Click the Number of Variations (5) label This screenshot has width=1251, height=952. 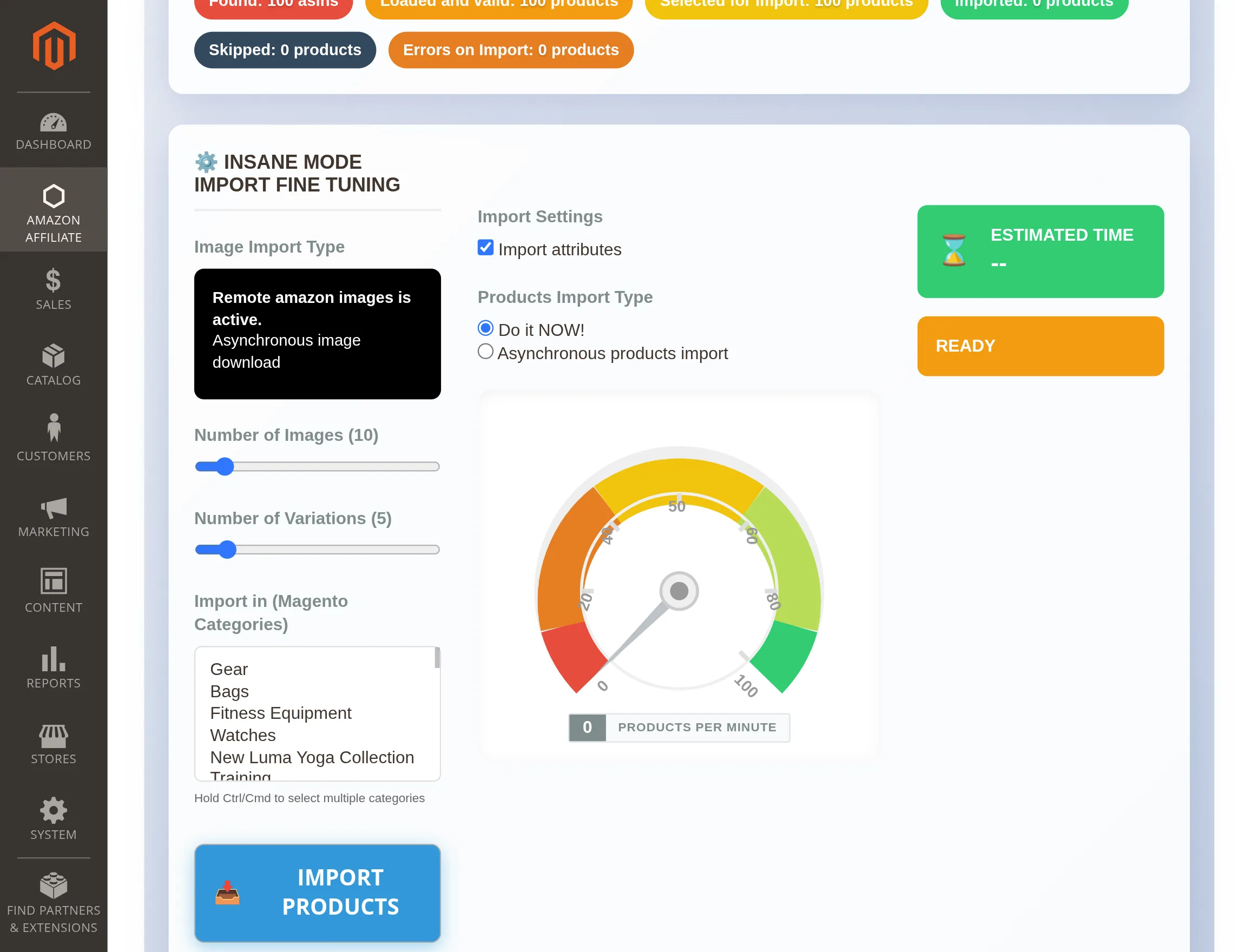click(293, 519)
